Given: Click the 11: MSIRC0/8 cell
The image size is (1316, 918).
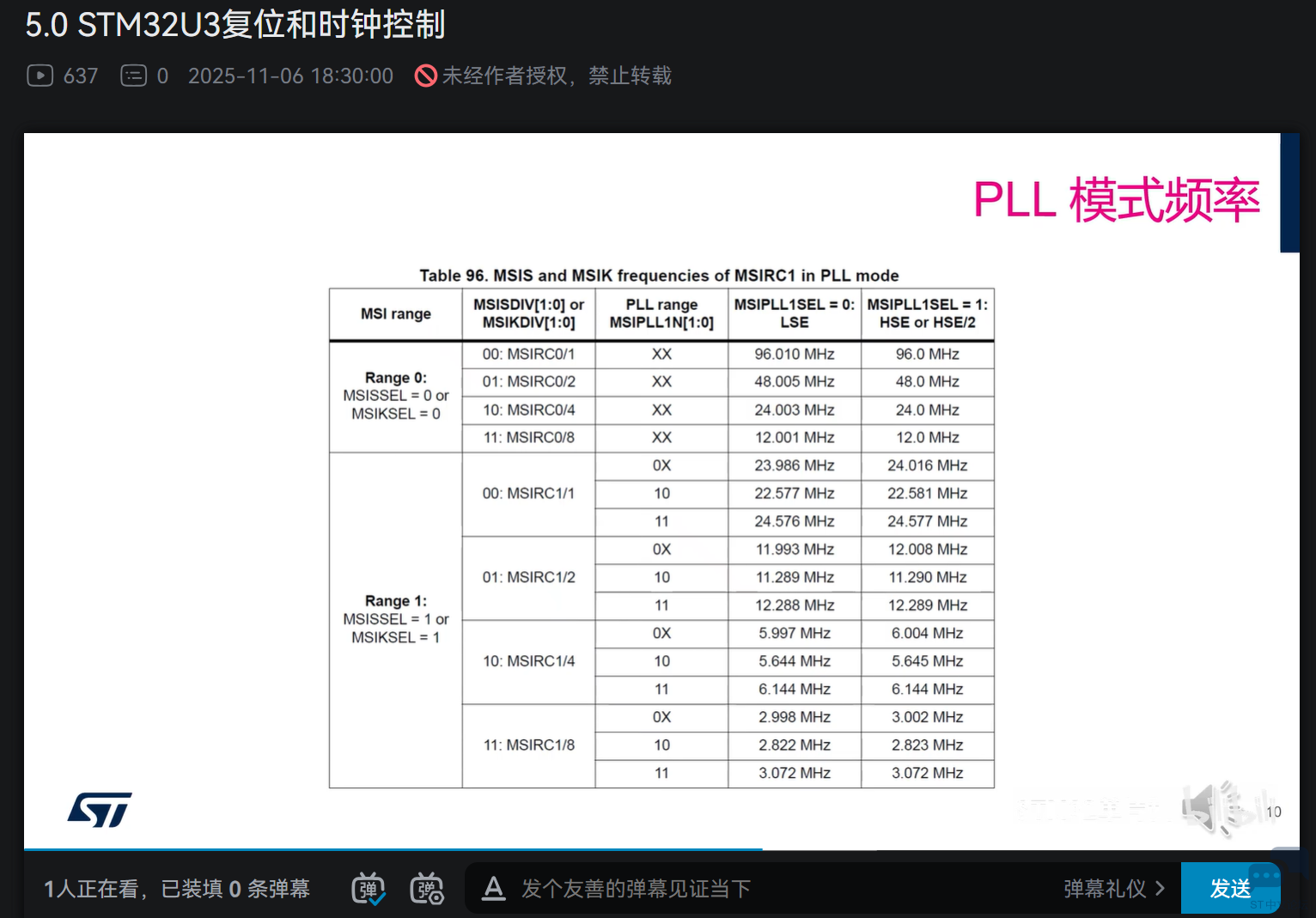Looking at the screenshot, I should coord(529,438).
